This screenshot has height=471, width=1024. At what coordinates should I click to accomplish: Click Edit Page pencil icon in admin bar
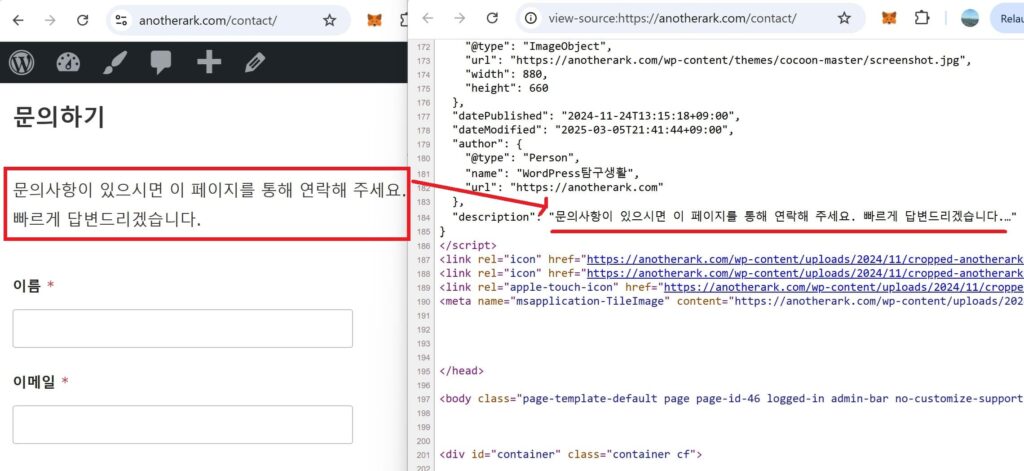[255, 63]
